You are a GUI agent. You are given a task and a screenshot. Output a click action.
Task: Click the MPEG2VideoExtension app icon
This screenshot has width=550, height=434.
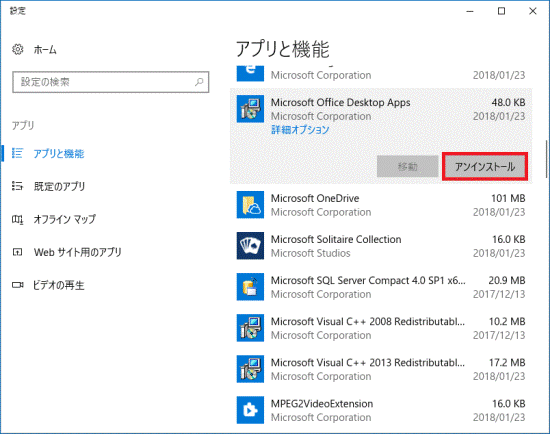(250, 410)
